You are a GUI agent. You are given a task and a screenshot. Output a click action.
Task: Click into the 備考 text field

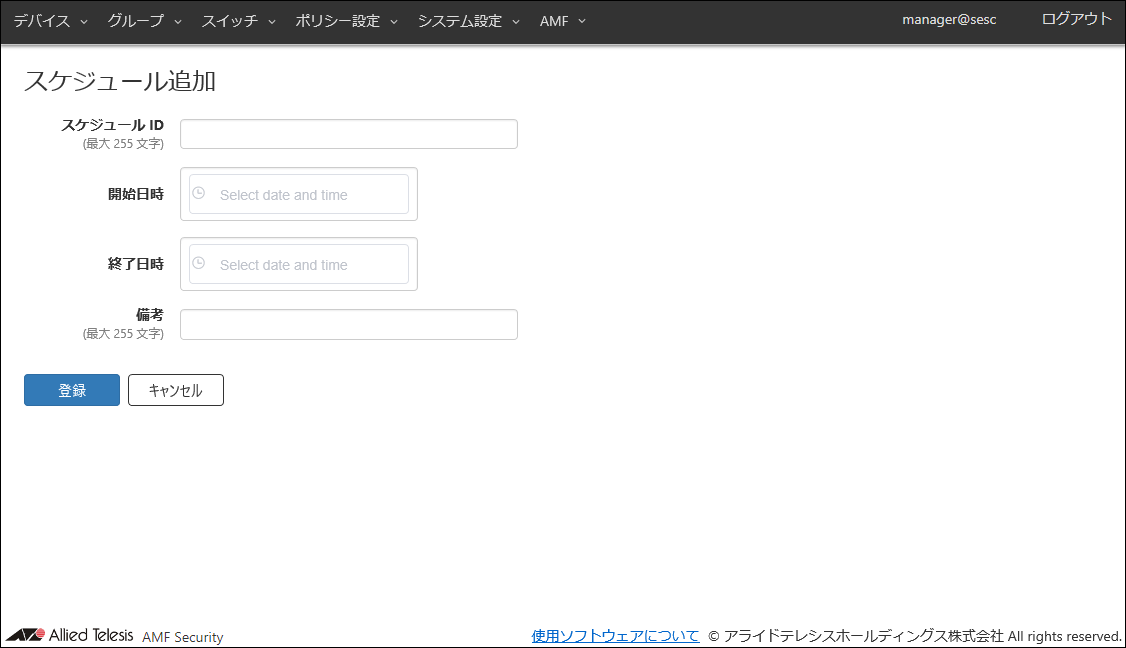[349, 324]
